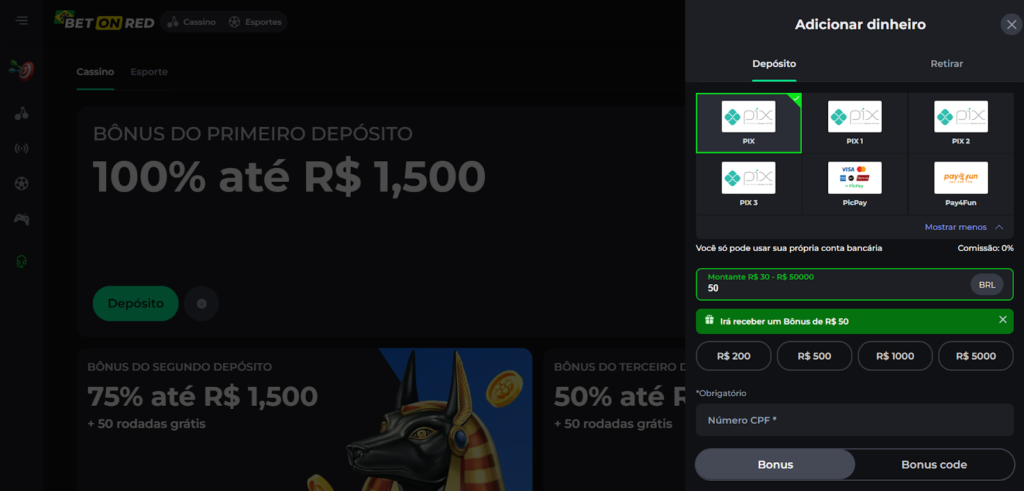Click the gamepad icon in sidebar
Image resolution: width=1024 pixels, height=491 pixels.
click(22, 219)
